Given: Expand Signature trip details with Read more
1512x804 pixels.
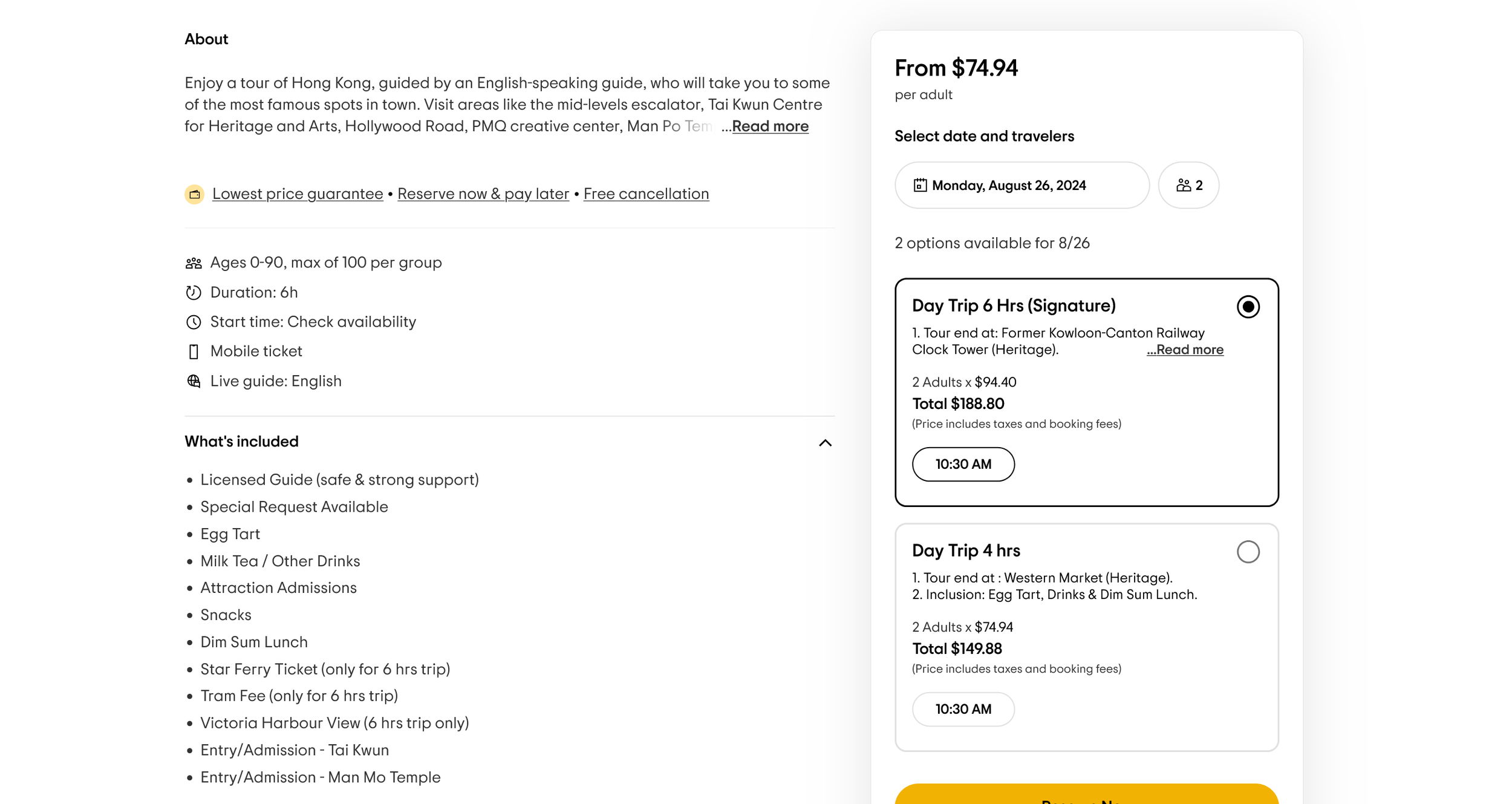Looking at the screenshot, I should tap(1185, 350).
